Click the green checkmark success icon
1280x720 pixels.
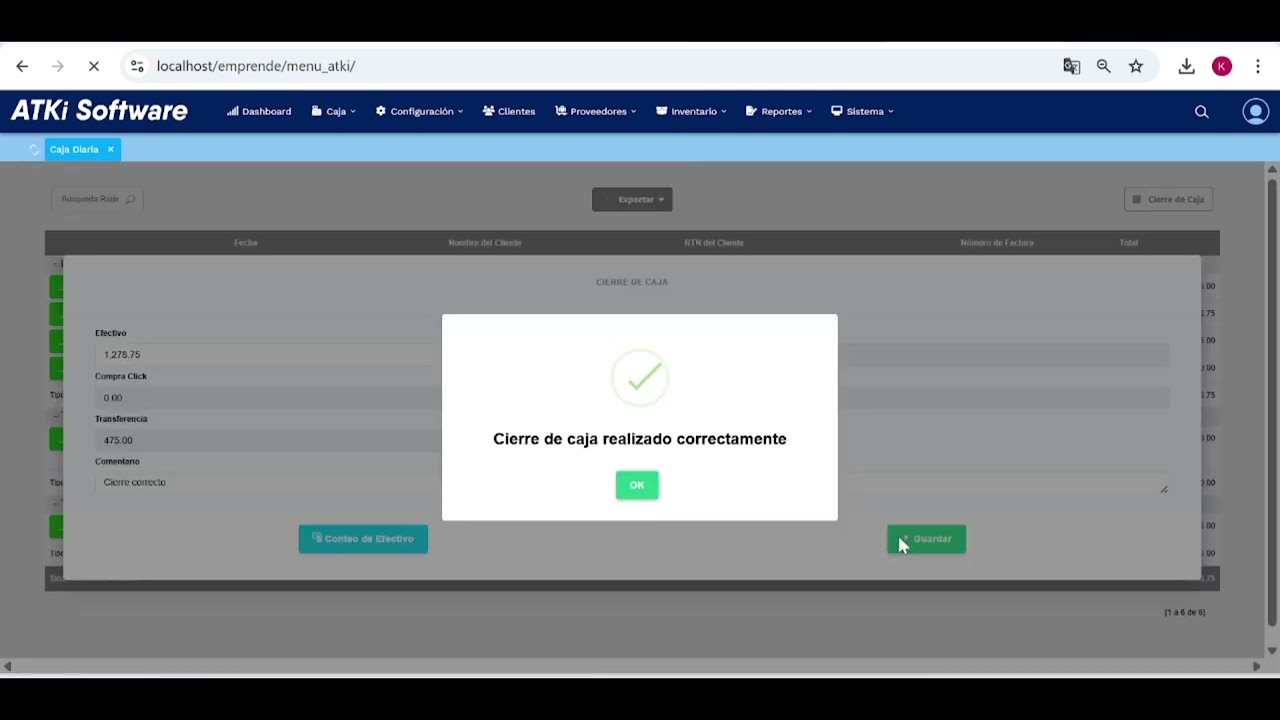click(x=640, y=378)
